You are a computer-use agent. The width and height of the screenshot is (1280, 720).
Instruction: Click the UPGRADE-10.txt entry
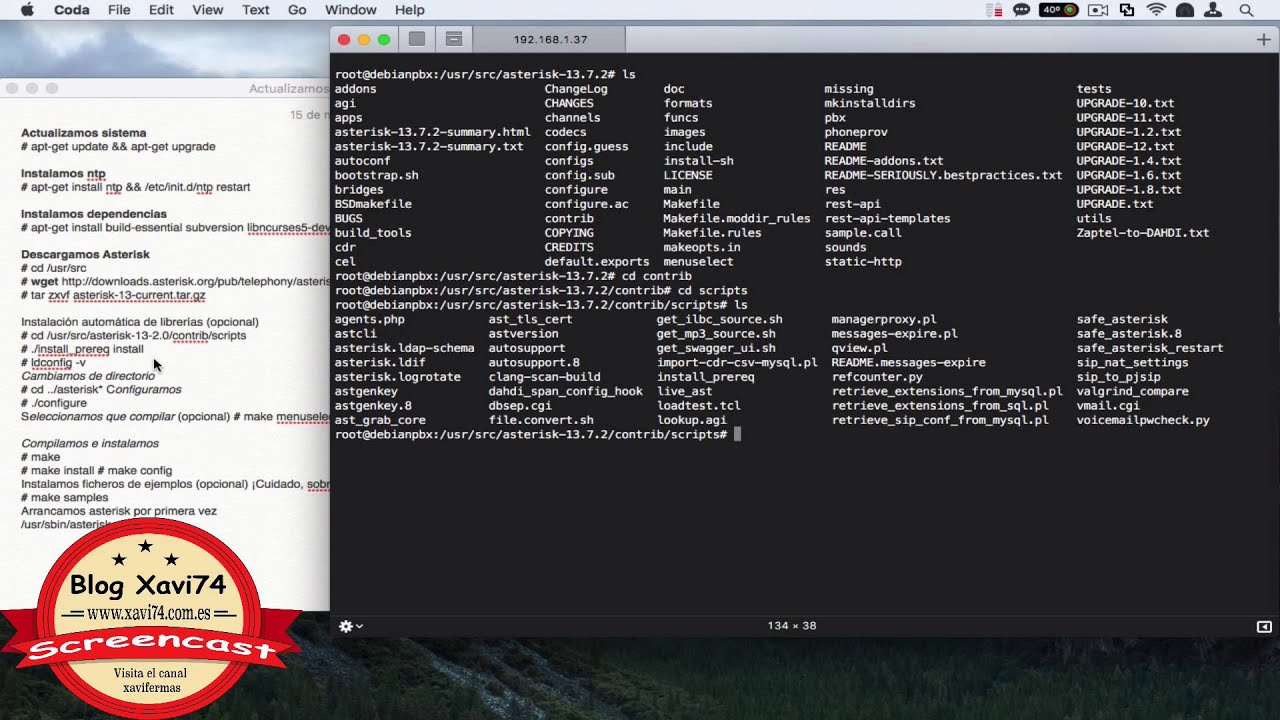1125,103
